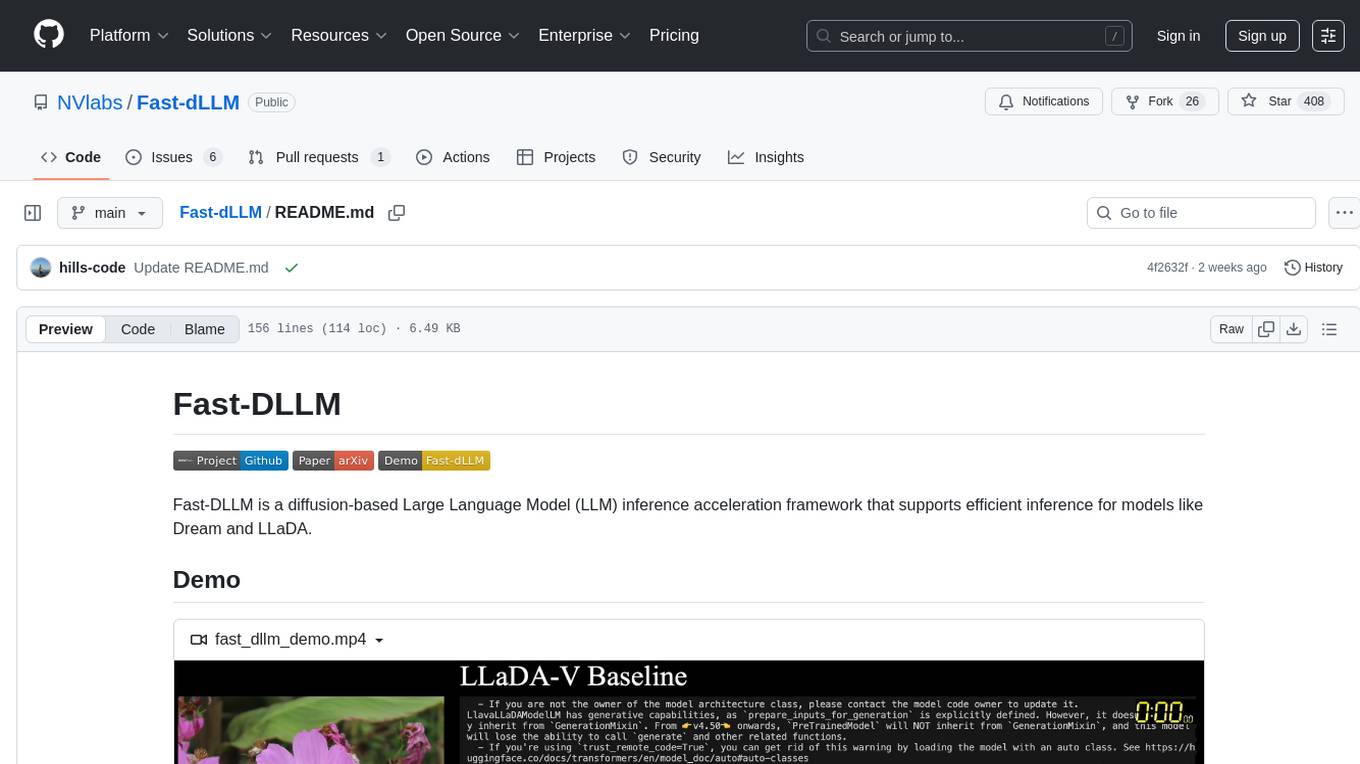
Task: Click the video camera icon
Action: [198, 640]
